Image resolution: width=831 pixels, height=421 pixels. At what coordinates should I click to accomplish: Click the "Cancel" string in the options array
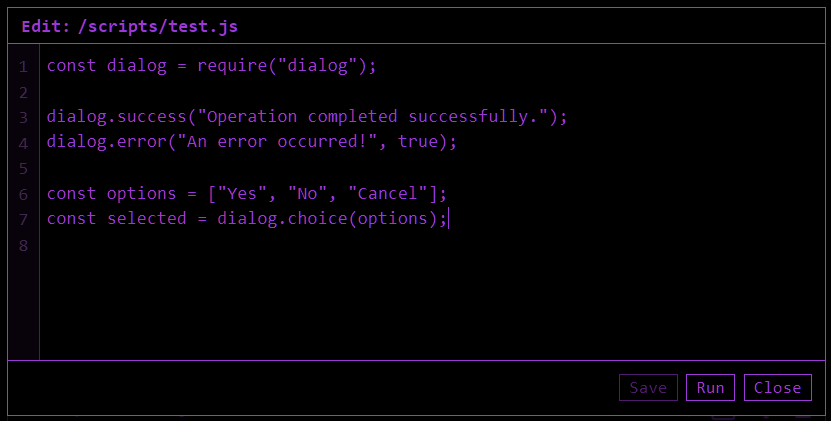click(x=388, y=193)
